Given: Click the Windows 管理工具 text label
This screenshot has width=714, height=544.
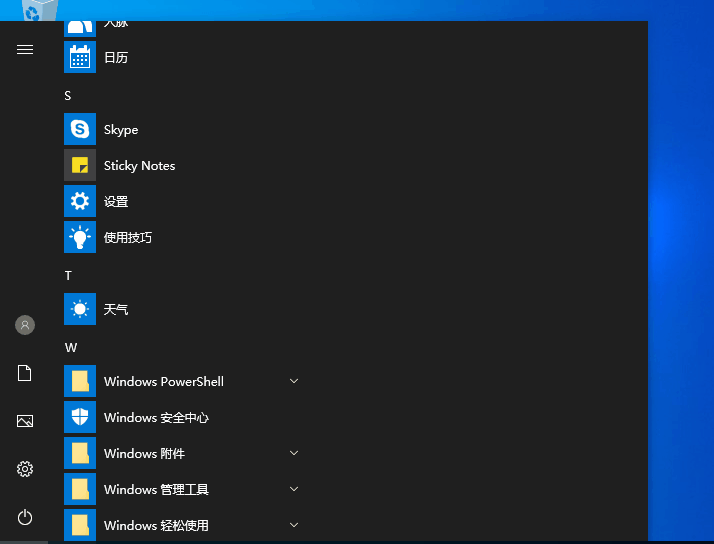Looking at the screenshot, I should coord(156,489).
